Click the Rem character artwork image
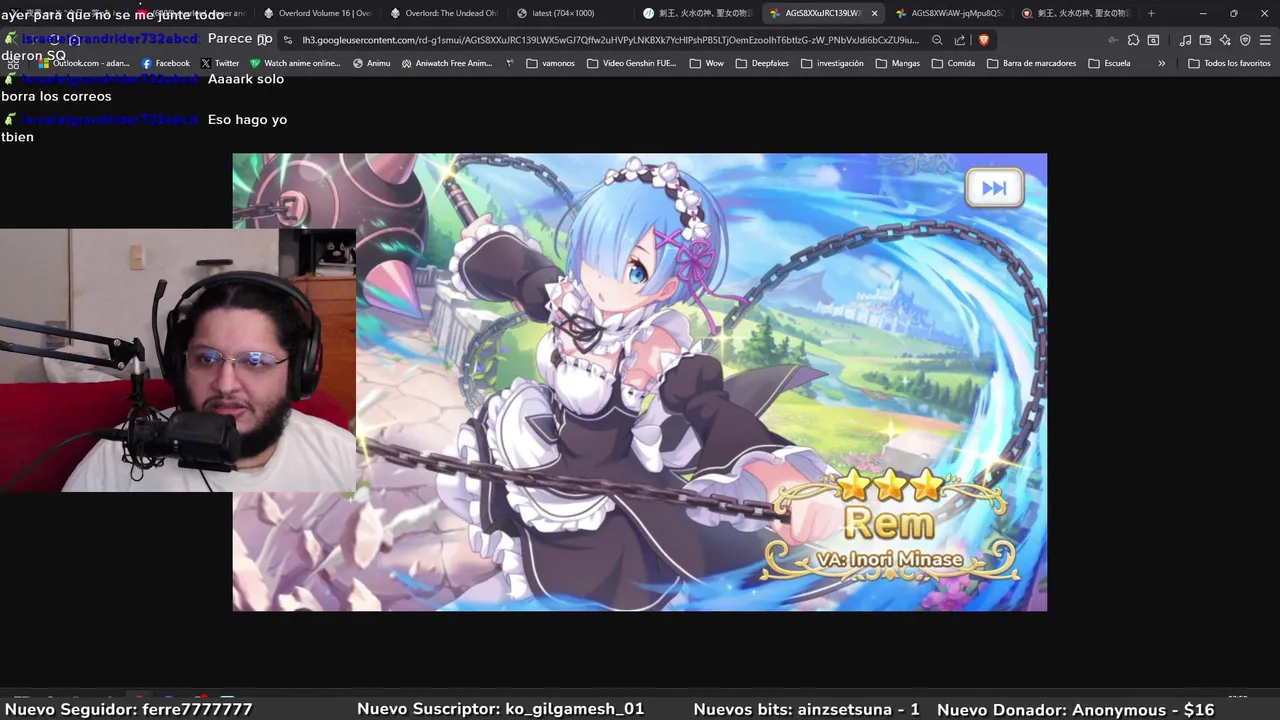 point(640,382)
